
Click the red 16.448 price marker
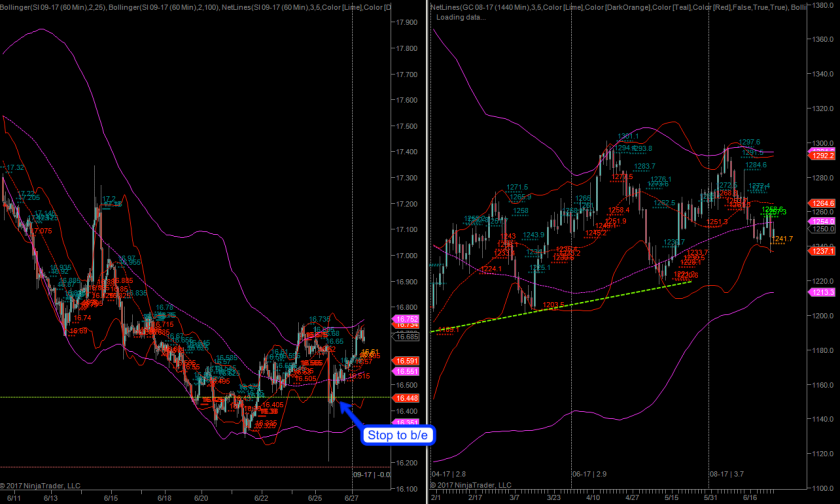point(406,398)
